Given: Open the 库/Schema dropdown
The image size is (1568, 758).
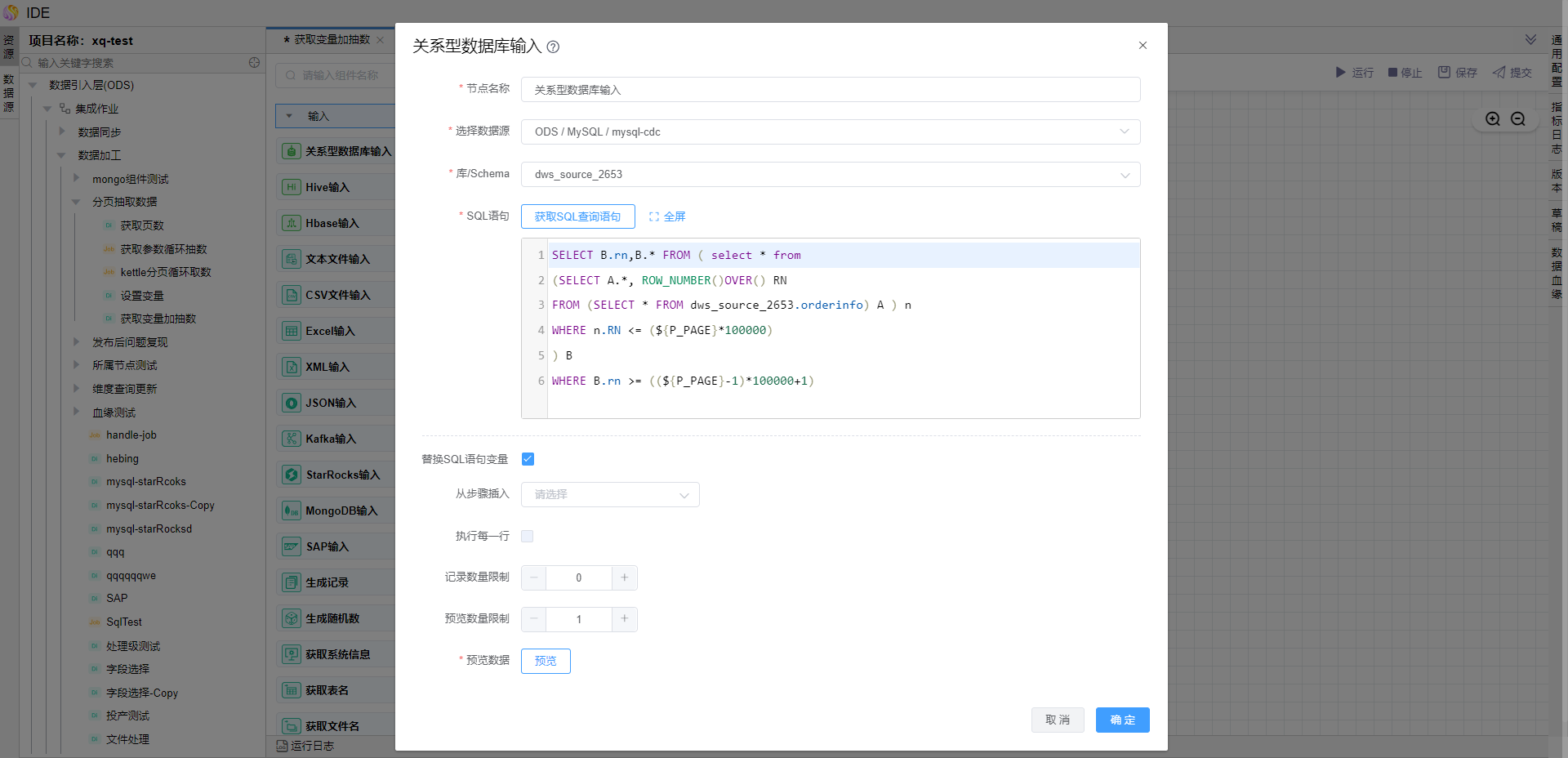Looking at the screenshot, I should pyautogui.click(x=830, y=175).
